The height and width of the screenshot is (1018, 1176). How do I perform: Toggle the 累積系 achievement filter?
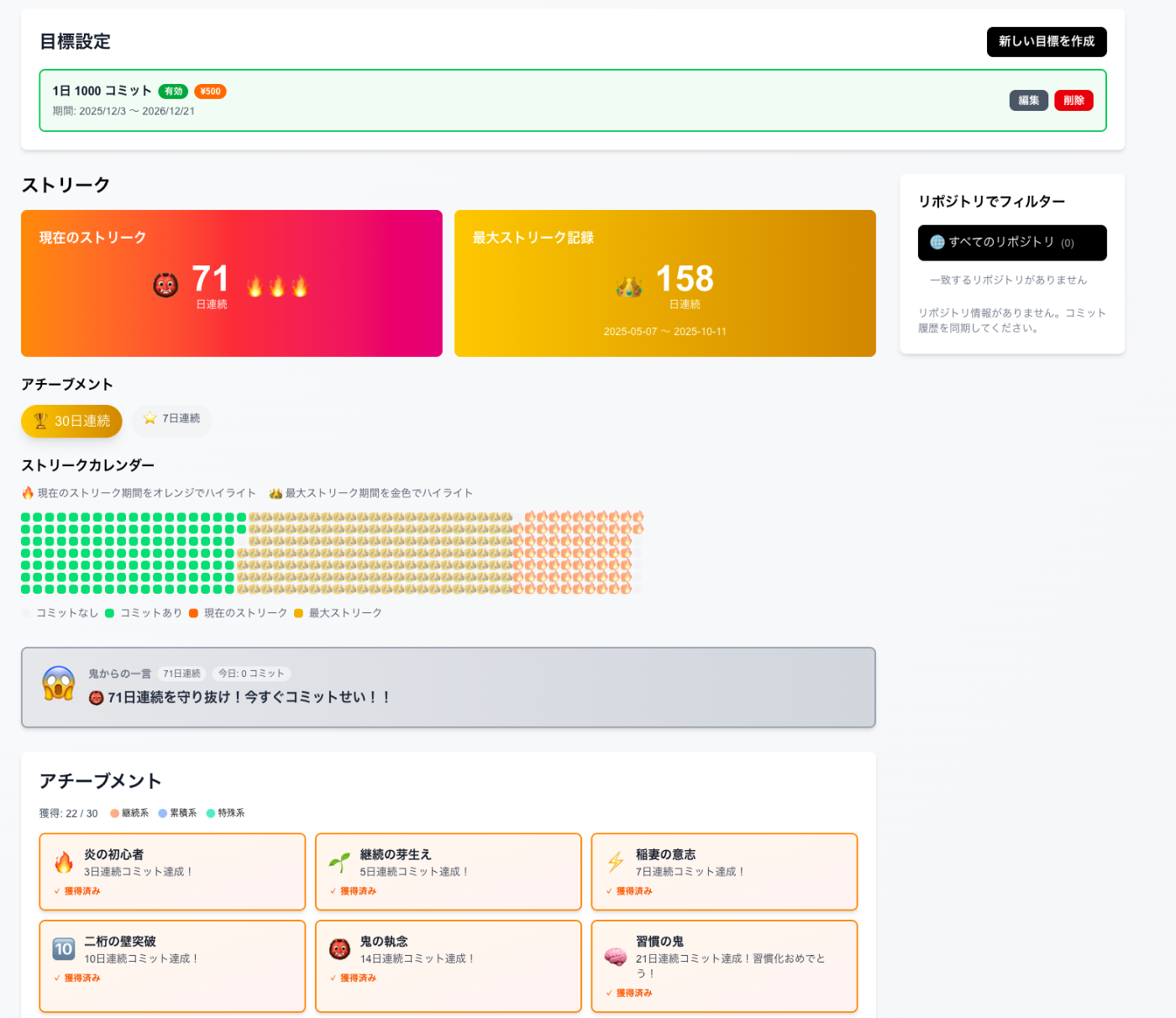click(177, 813)
